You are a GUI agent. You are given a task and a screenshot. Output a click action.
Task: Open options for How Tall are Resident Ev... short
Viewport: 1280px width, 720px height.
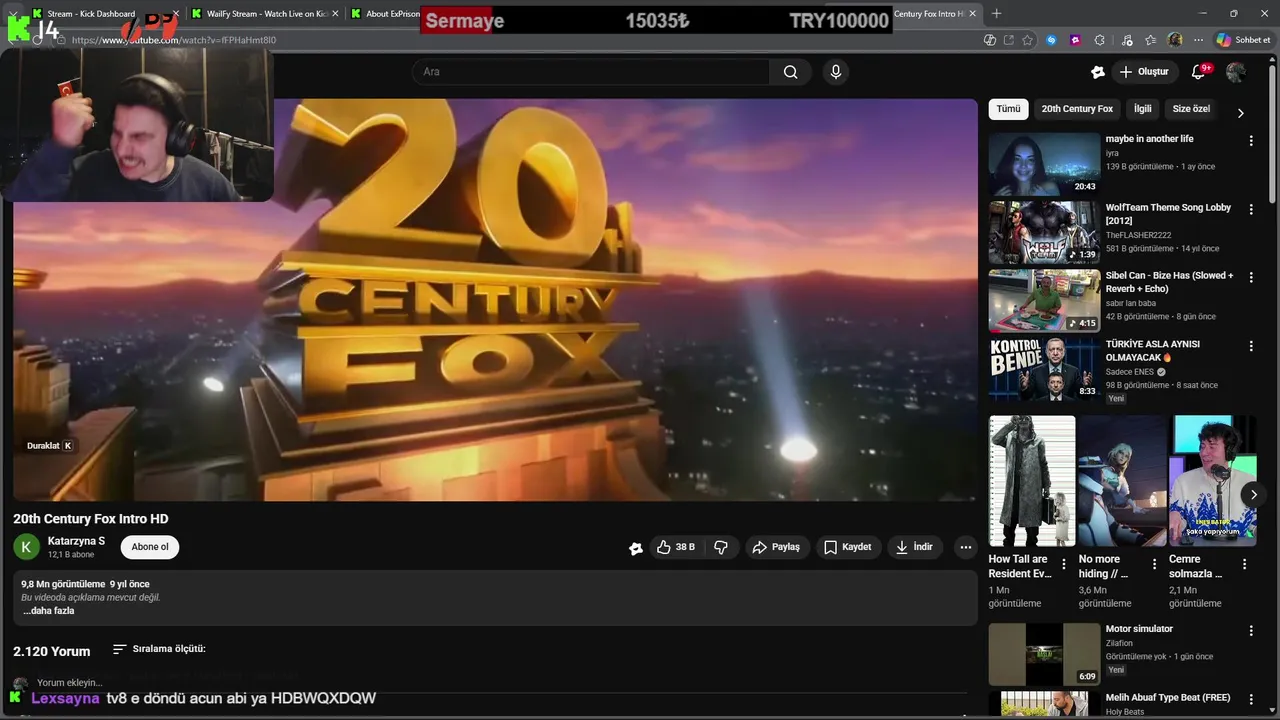click(x=1064, y=564)
